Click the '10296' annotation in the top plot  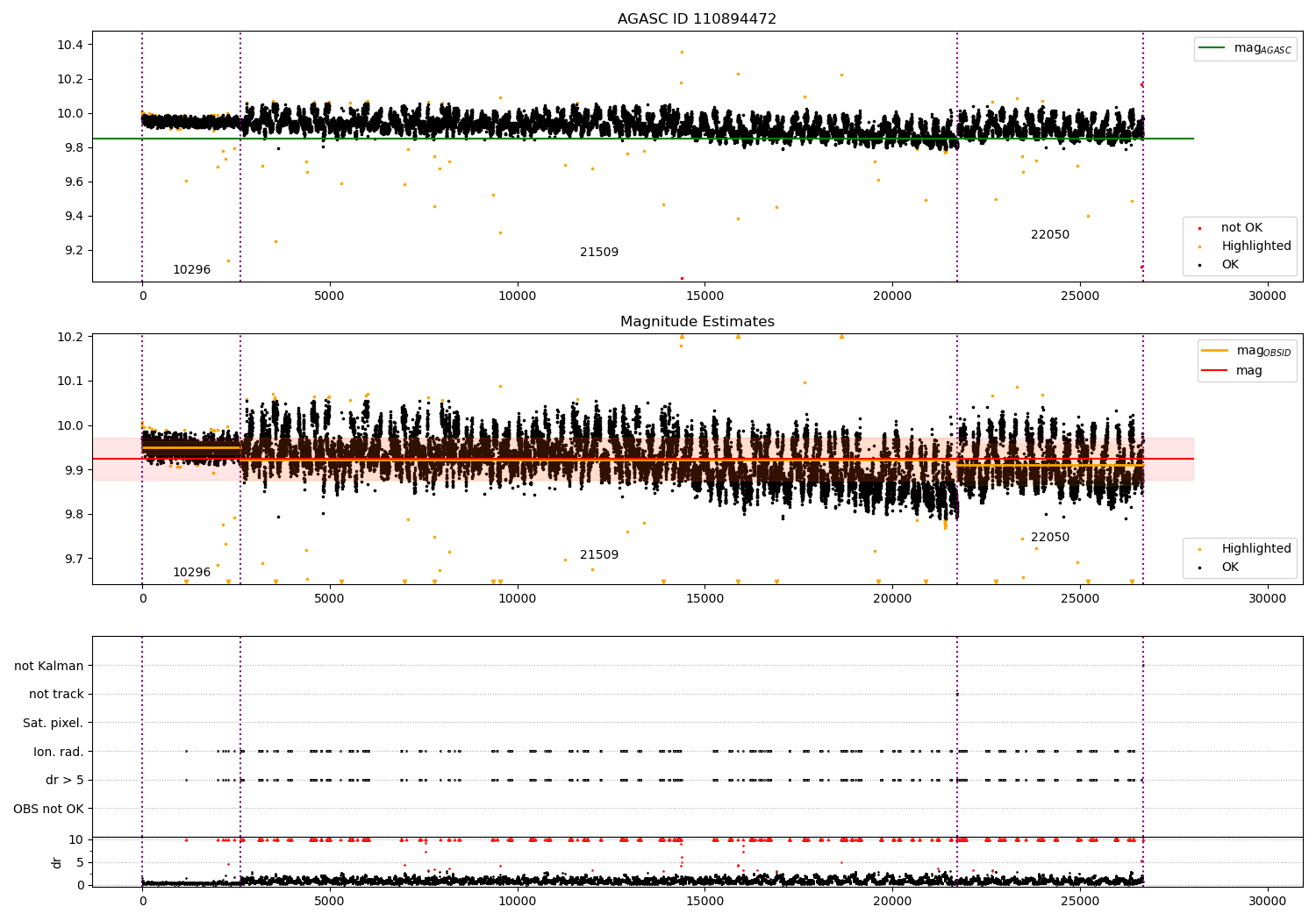tap(191, 270)
